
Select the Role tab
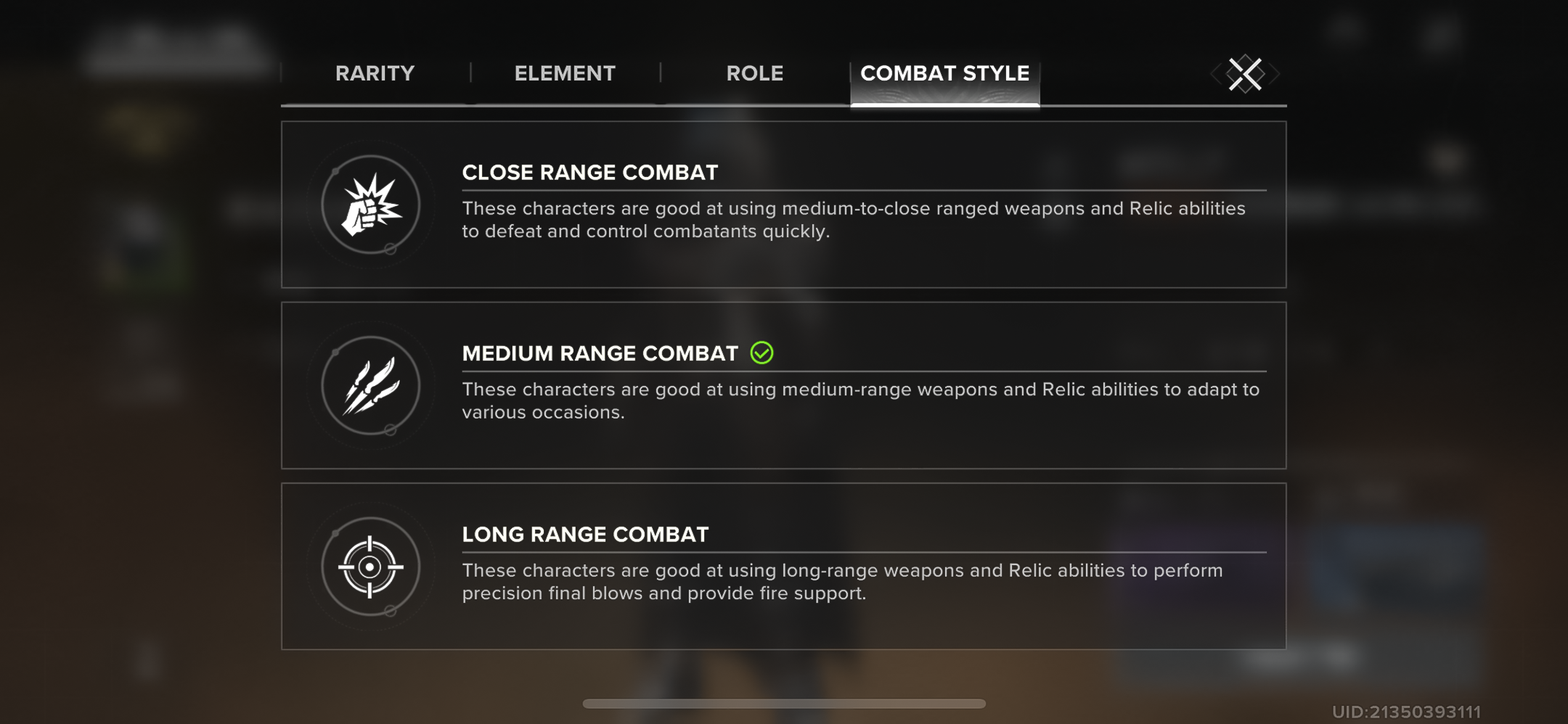pyautogui.click(x=755, y=73)
